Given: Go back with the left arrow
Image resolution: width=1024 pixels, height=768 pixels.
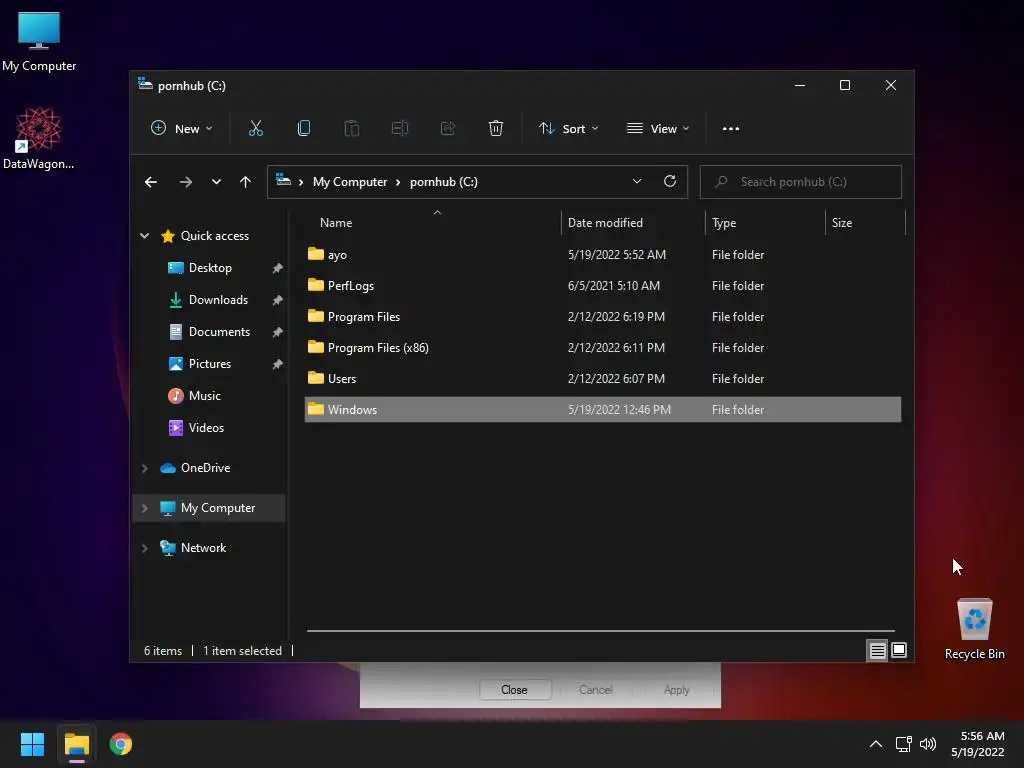Looking at the screenshot, I should (x=151, y=182).
